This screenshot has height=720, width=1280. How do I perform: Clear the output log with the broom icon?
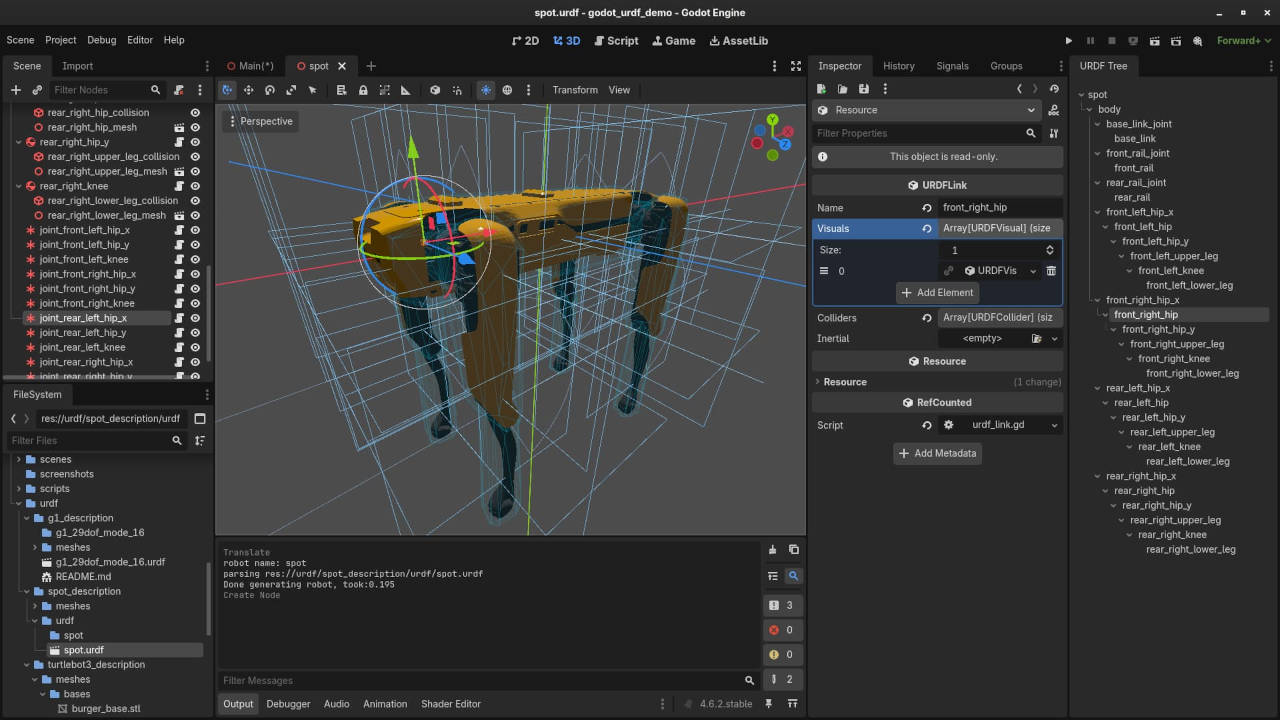pyautogui.click(x=772, y=550)
